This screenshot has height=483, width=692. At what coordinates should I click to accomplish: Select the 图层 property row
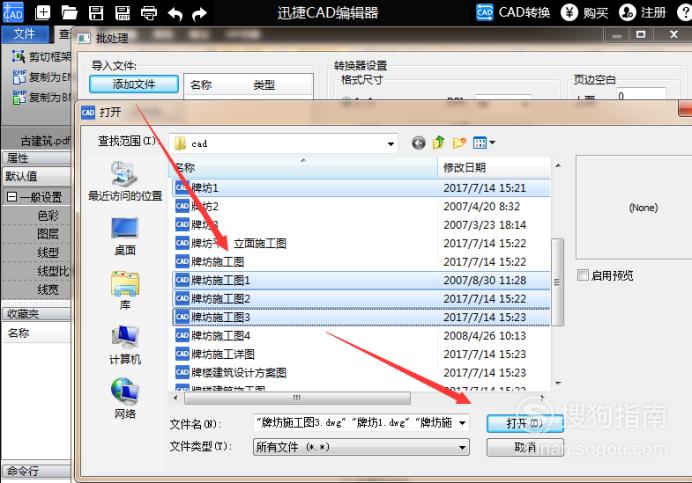point(36,234)
